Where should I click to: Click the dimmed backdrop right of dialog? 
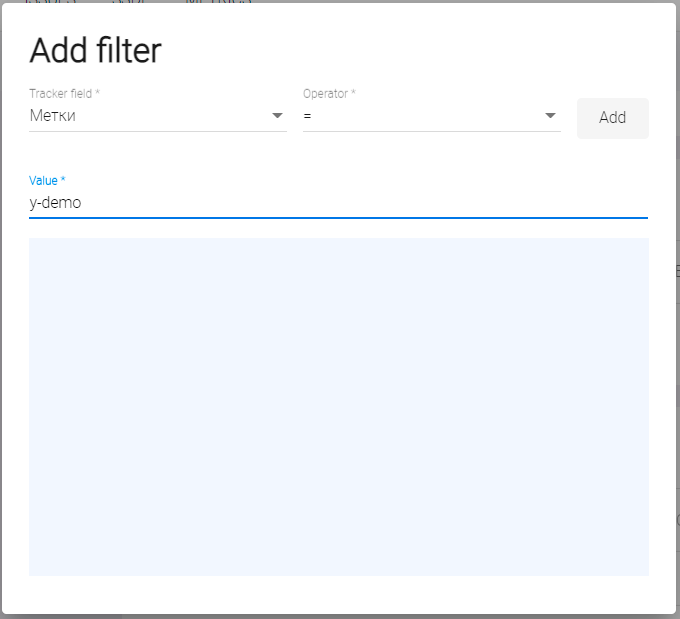click(677, 300)
